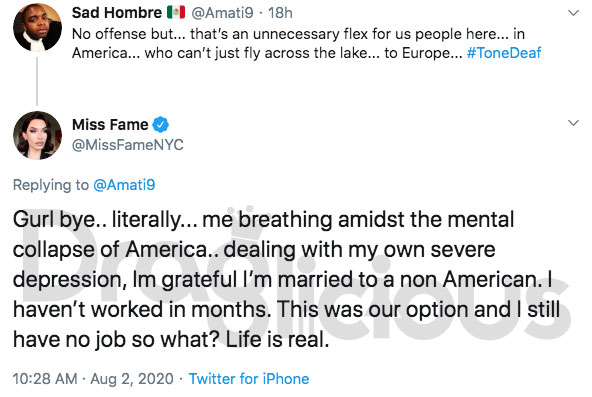This screenshot has width=592, height=397.
Task: Open Sad Hombre's profile avatar
Action: click(x=37, y=27)
